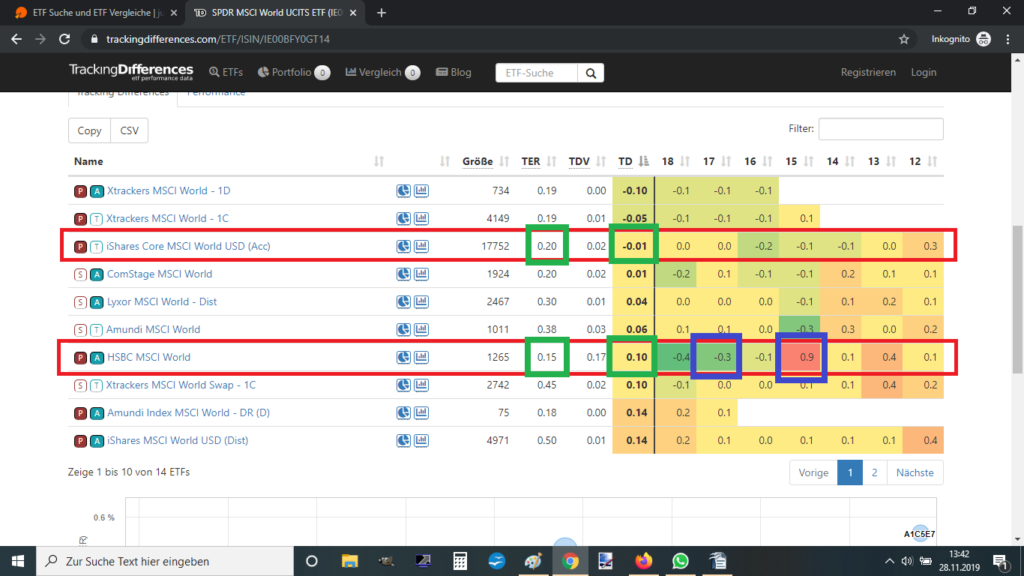Open the ComStage MSCI World link

[x=159, y=274]
